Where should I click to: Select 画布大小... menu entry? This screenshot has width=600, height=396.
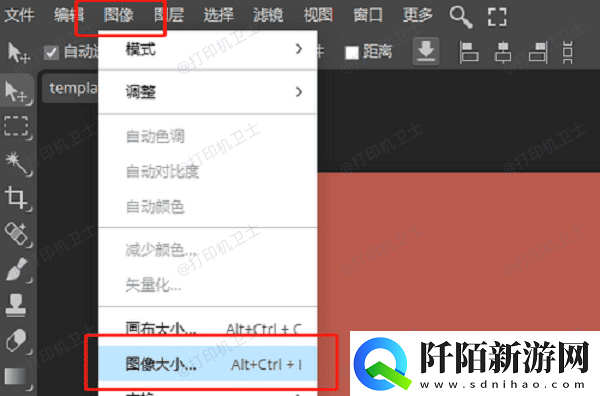pyautogui.click(x=208, y=328)
